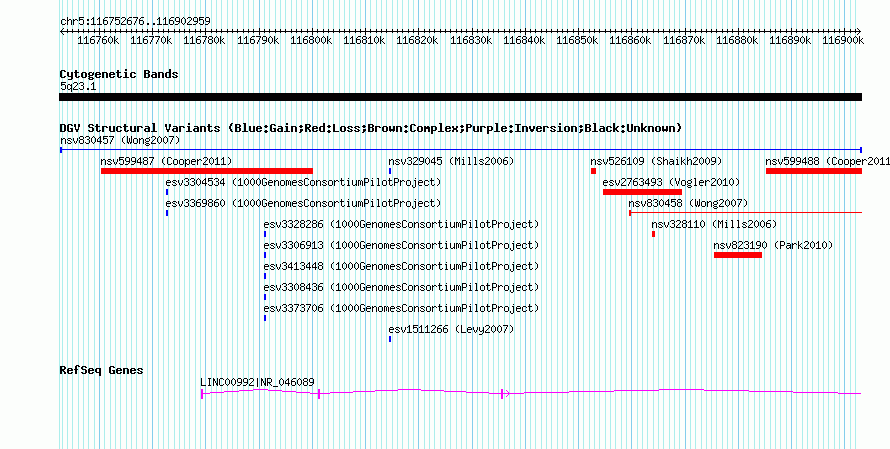Open the esv2763493 (Vogler2010) label
The image size is (890, 449).
(x=671, y=182)
